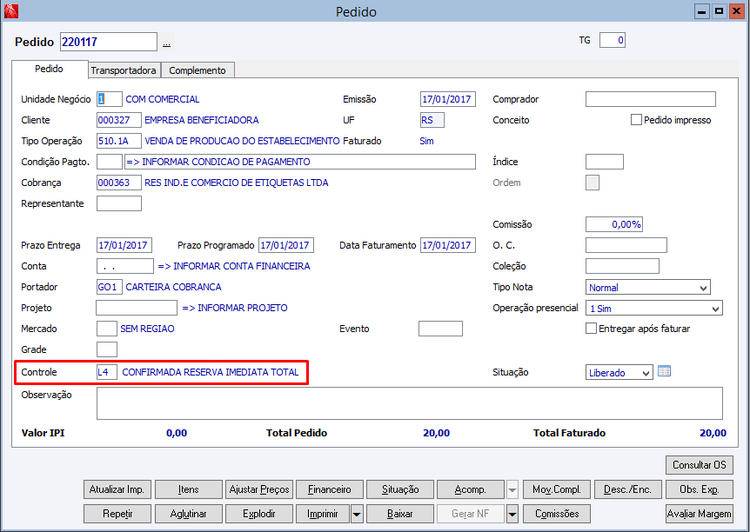Image resolution: width=750 pixels, height=532 pixels.
Task: Click the Atualizar Imp. button
Action: (117, 489)
